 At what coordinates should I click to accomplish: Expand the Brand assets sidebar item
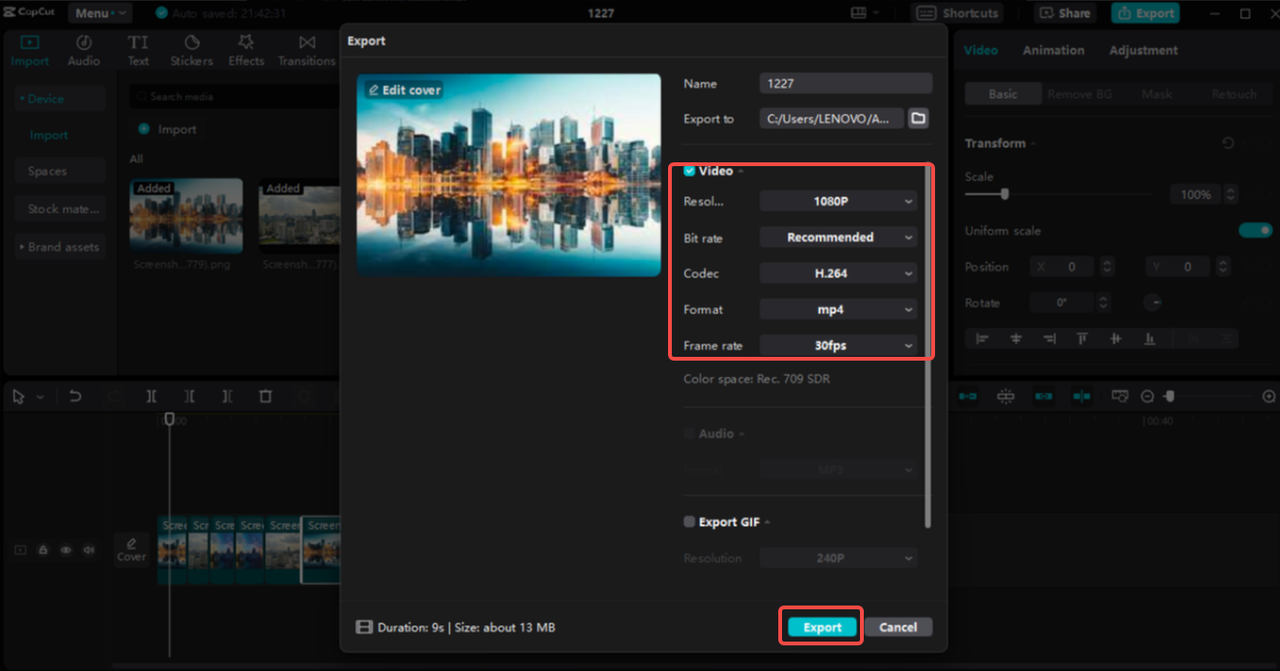[60, 247]
